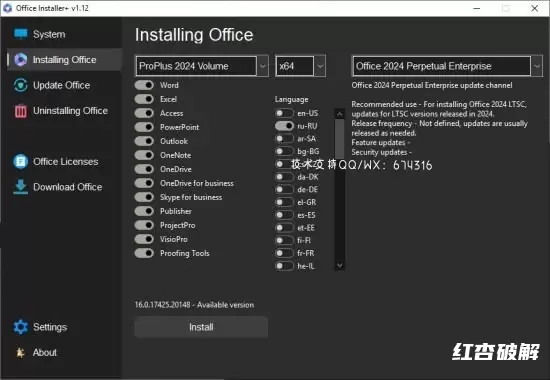The width and height of the screenshot is (550, 380).
Task: Toggle PowerPoint switch off
Action: coord(144,127)
